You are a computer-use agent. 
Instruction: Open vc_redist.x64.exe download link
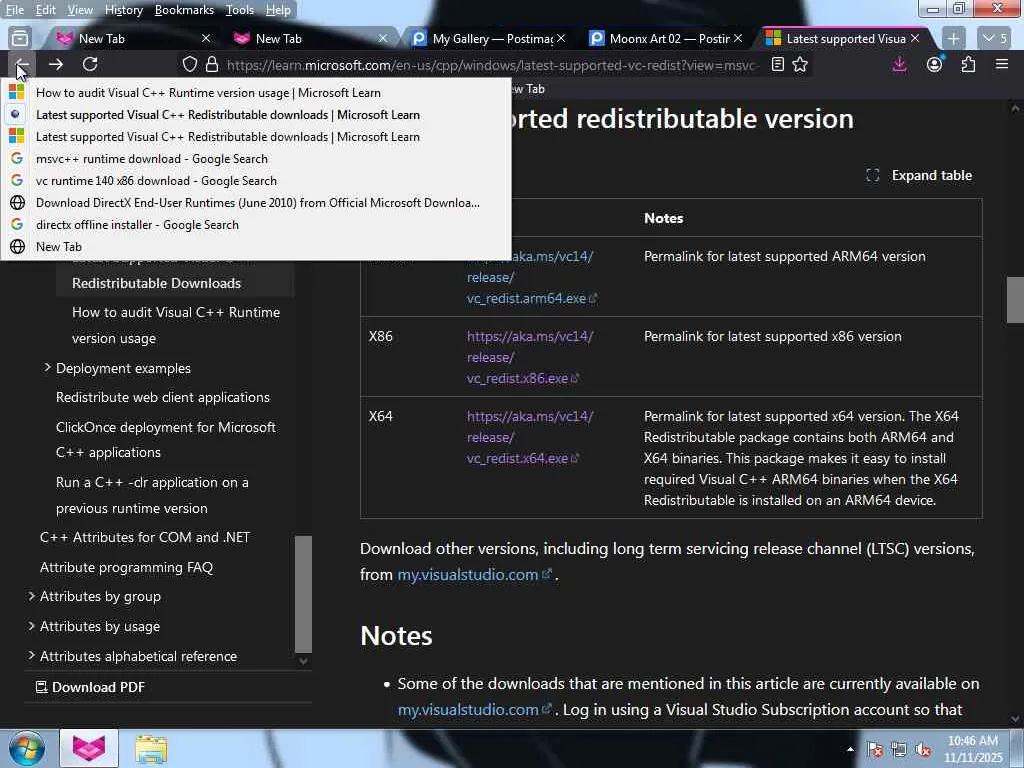[x=530, y=437]
